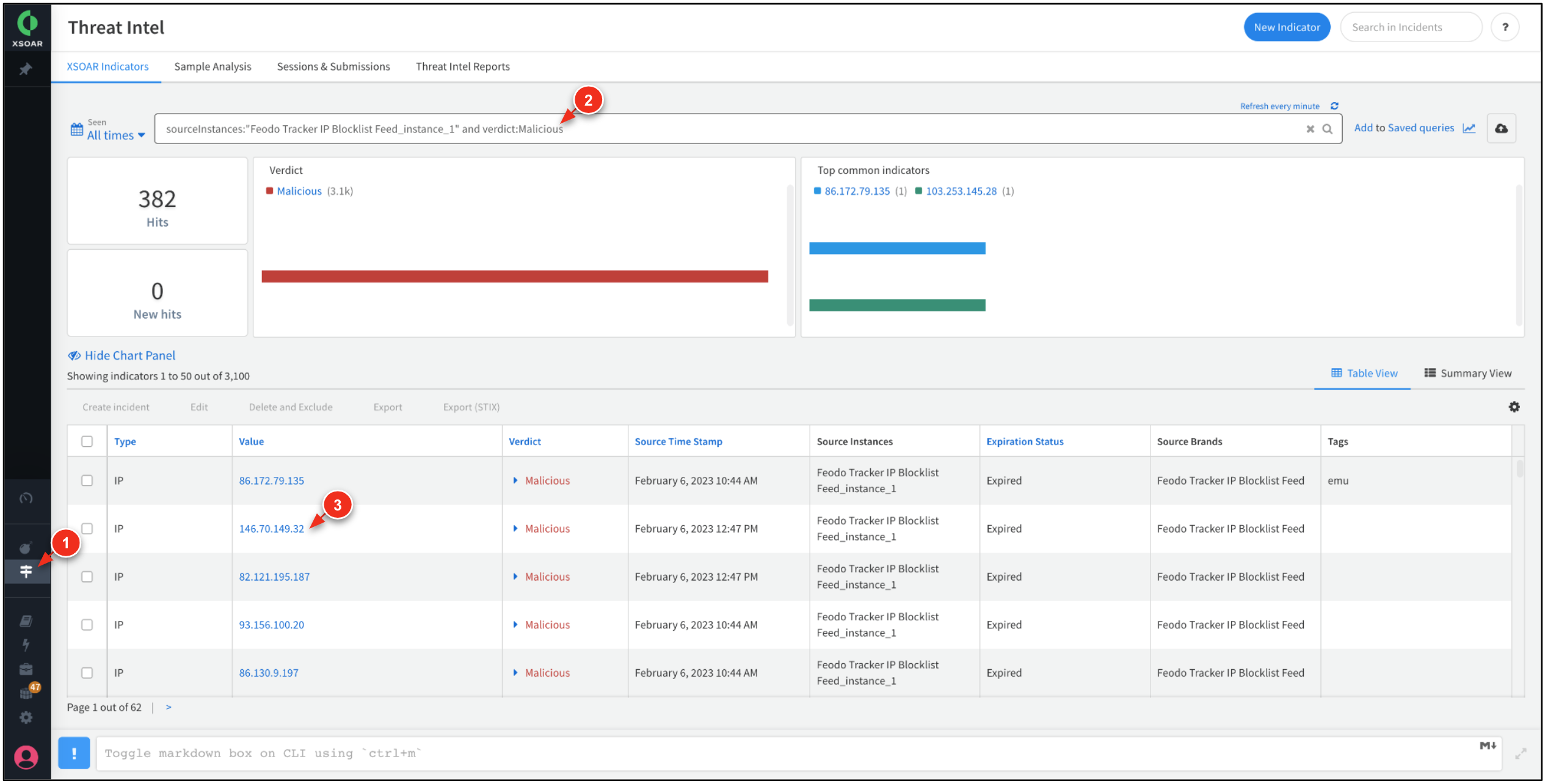Click the red Malicious verdict bar

coord(515,277)
